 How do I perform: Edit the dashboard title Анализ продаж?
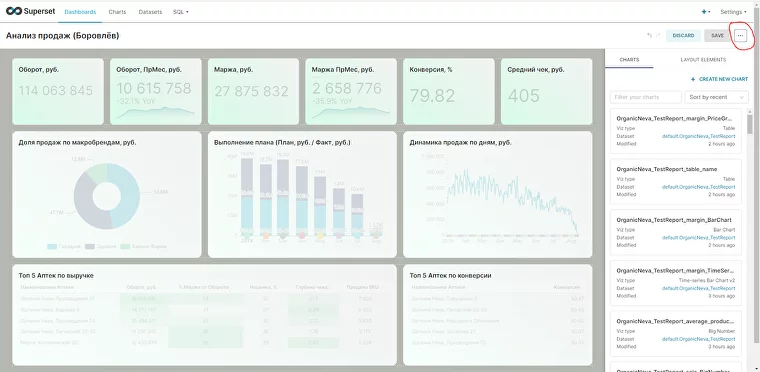coord(63,35)
